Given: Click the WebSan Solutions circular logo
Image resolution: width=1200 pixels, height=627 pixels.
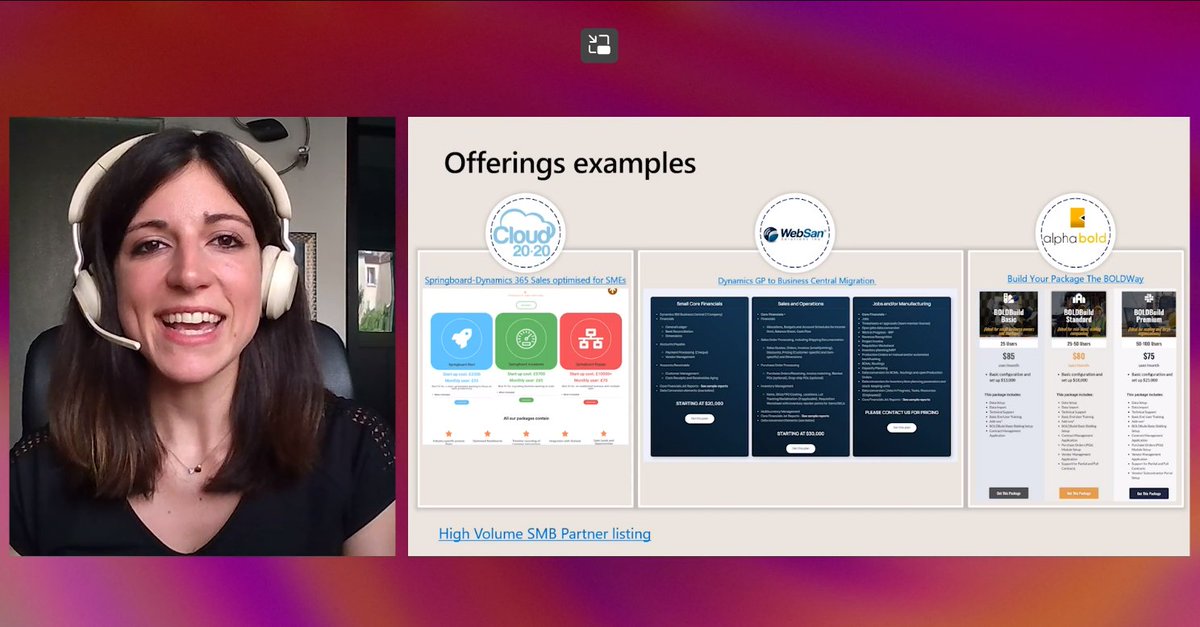Looking at the screenshot, I should (795, 234).
